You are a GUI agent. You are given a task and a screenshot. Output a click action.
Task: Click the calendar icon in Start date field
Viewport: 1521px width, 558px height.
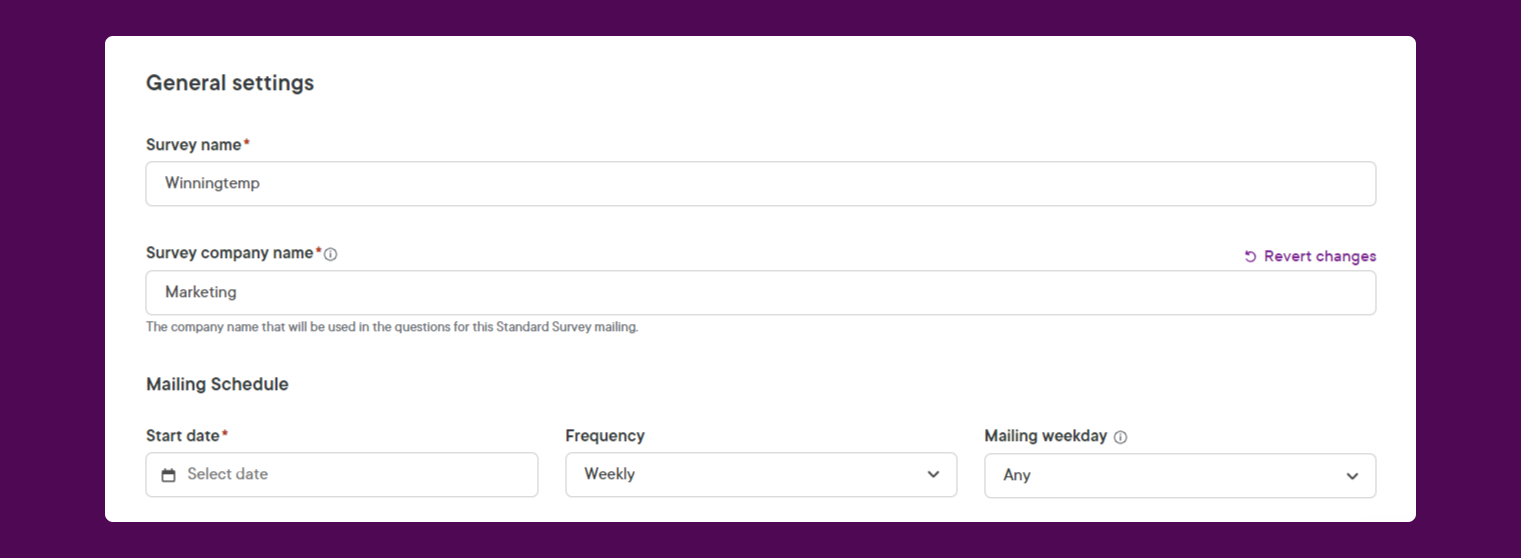click(169, 475)
